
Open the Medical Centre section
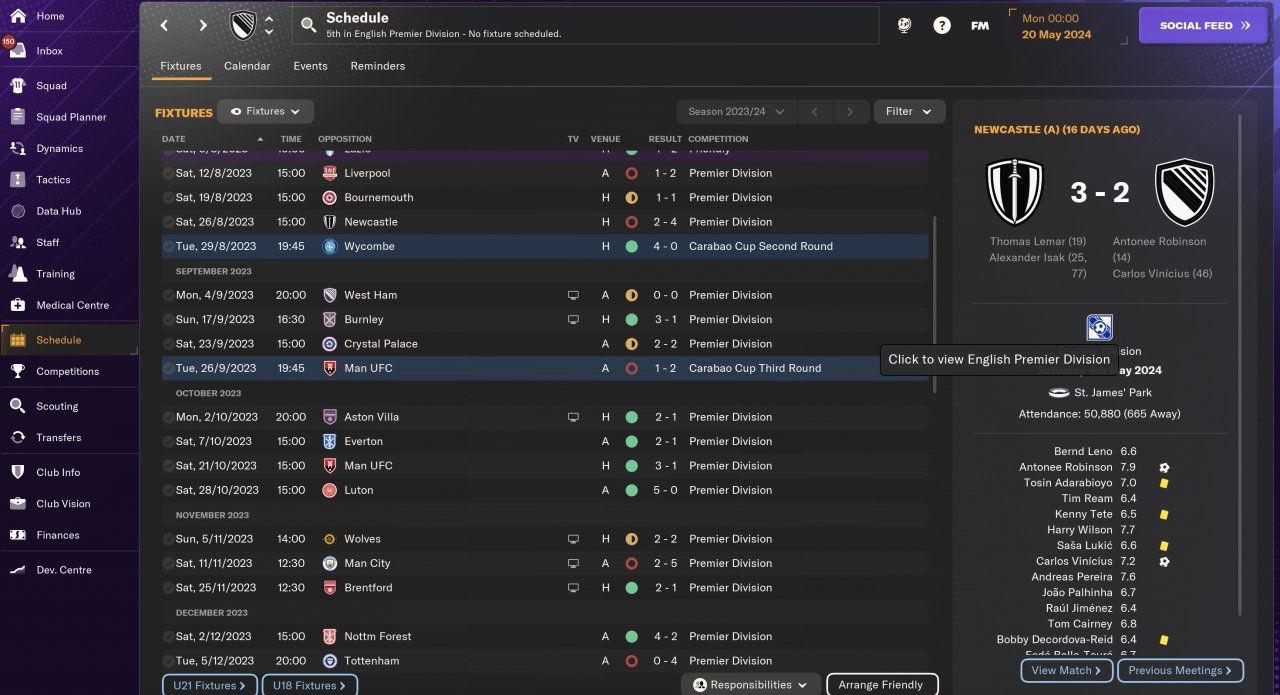click(x=72, y=305)
